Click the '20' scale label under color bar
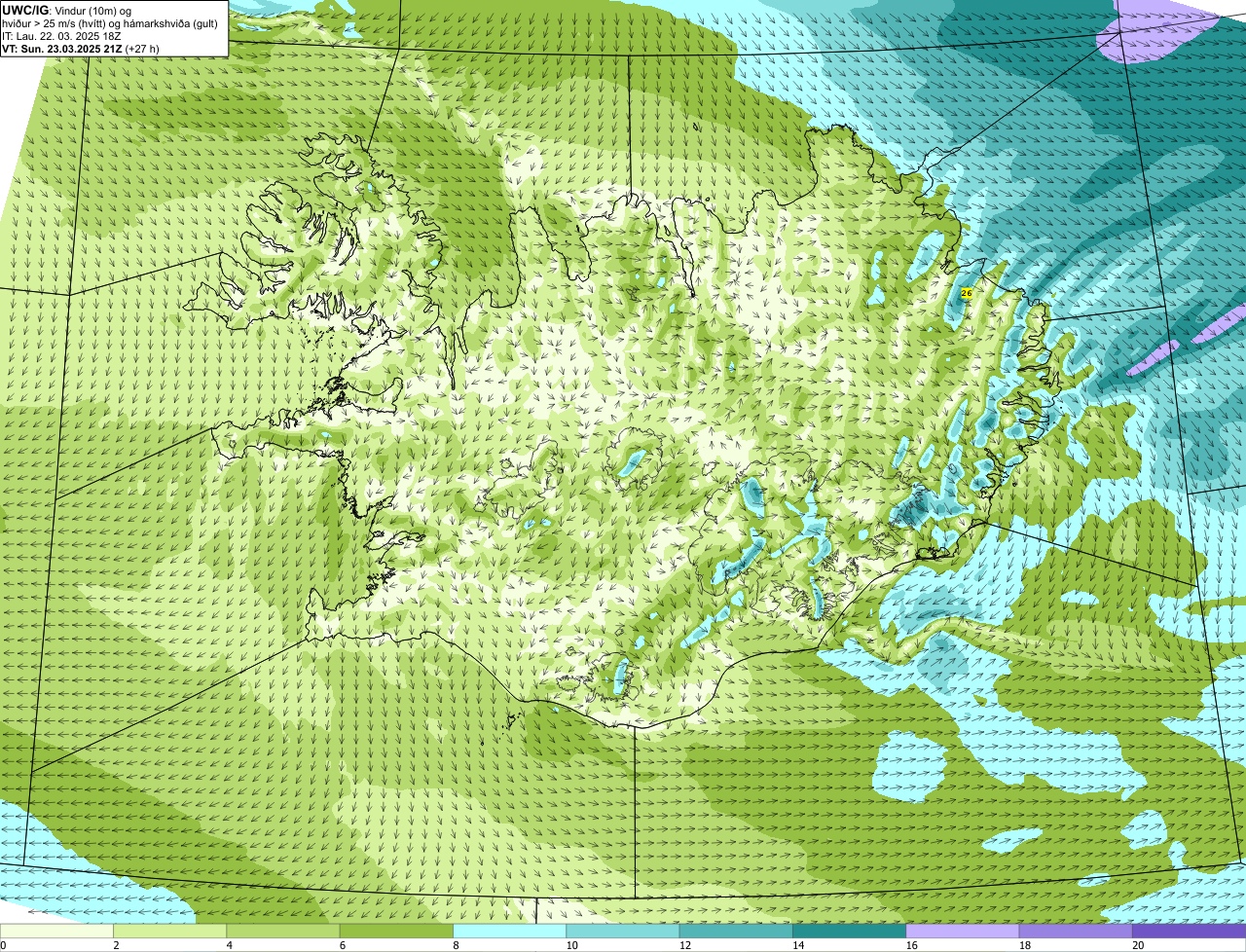1246x952 pixels. [x=1137, y=945]
